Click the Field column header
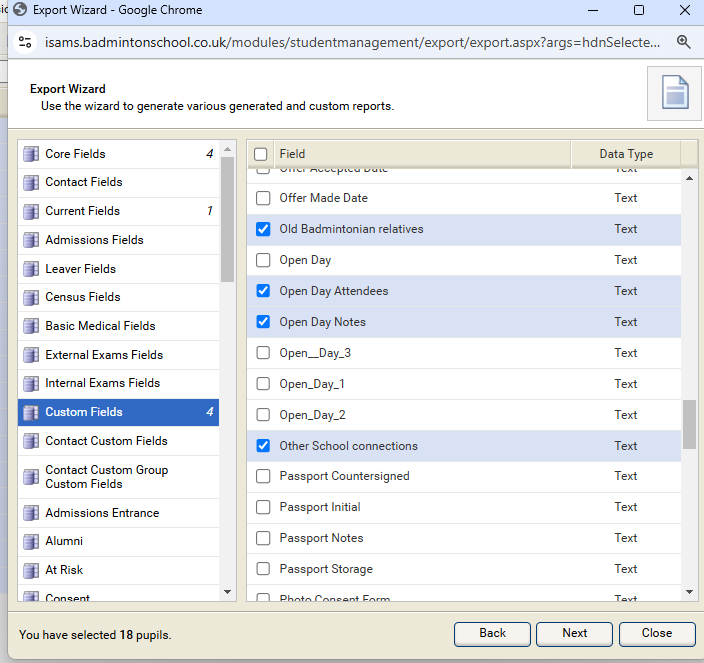 pyautogui.click(x=422, y=154)
